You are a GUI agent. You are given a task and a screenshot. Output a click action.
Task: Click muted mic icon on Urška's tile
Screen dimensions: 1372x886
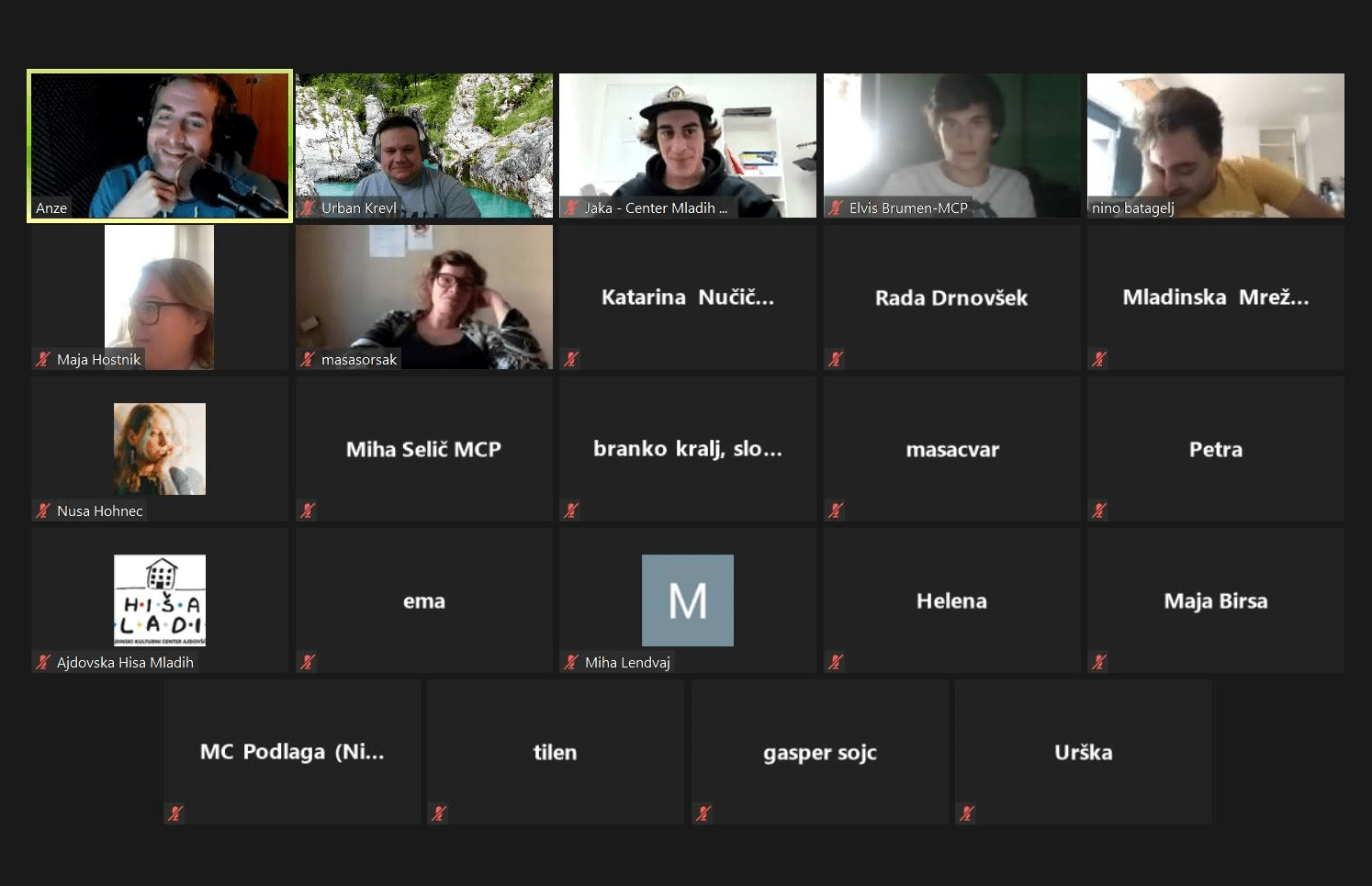pos(967,813)
